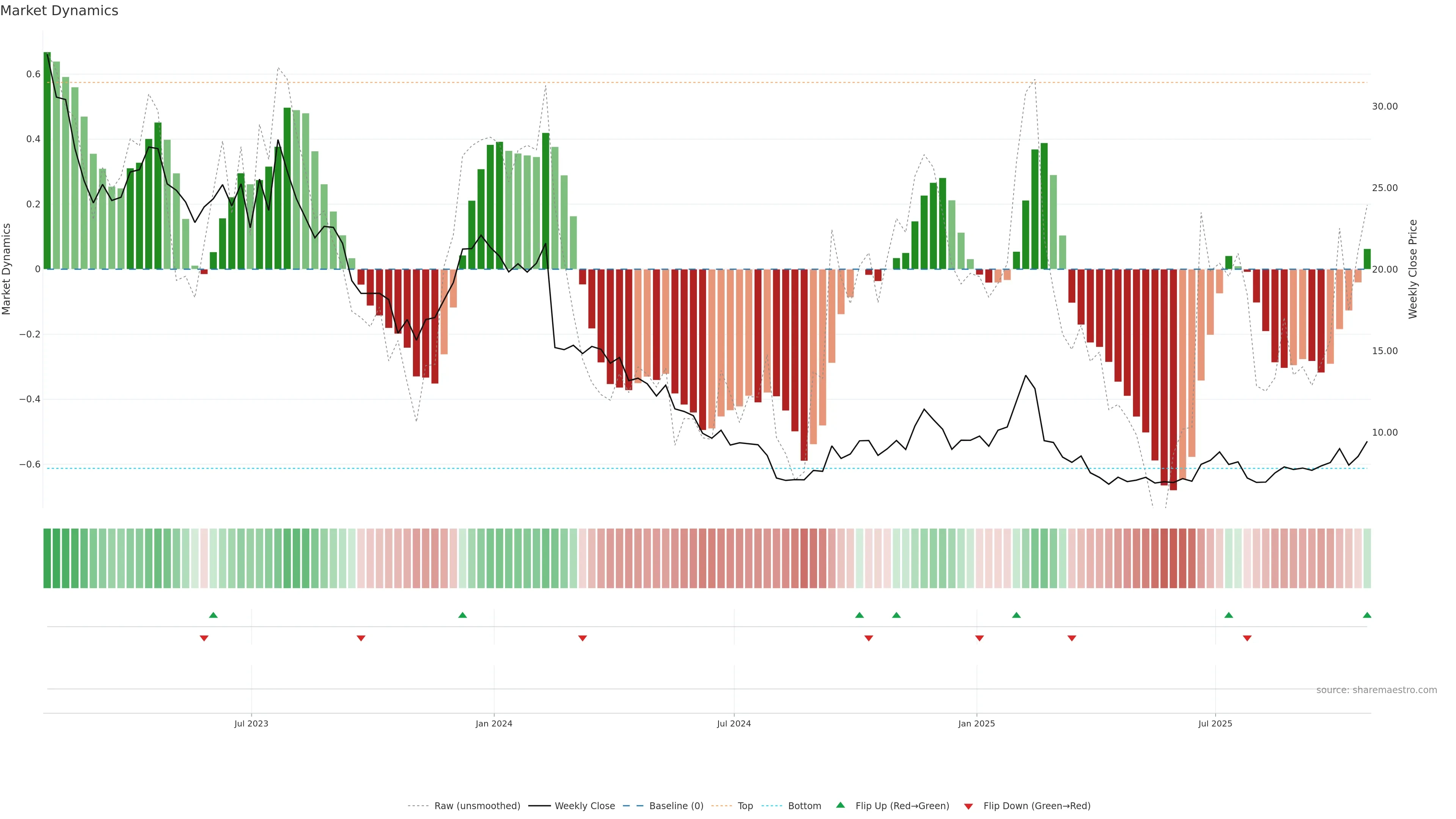The image size is (1456, 819).
Task: Click the Jan 2024 x-axis label
Action: coord(493,723)
